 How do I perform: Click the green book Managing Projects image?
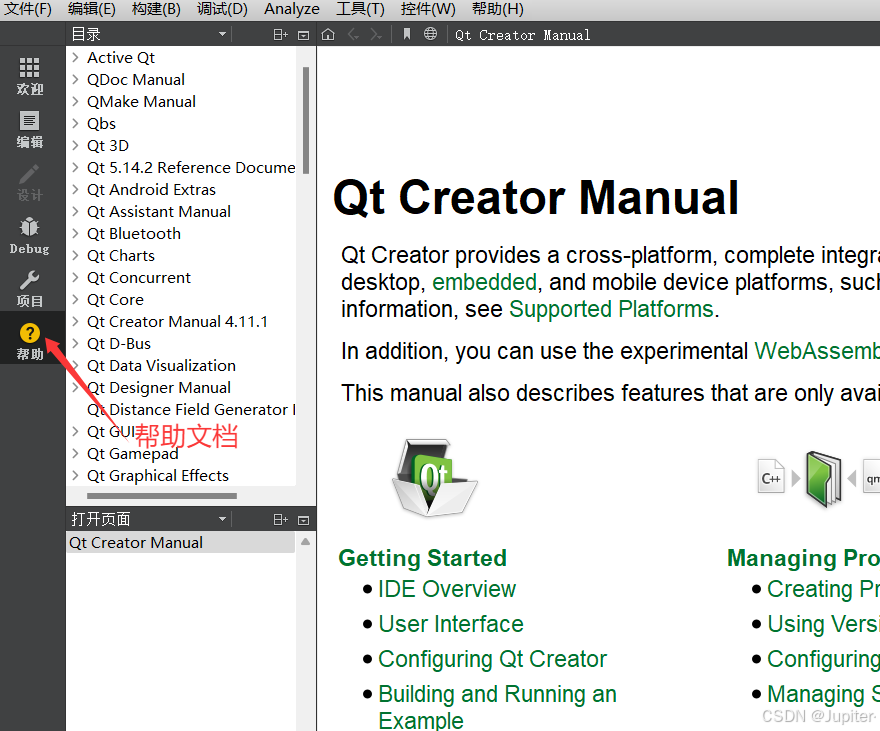click(x=824, y=479)
